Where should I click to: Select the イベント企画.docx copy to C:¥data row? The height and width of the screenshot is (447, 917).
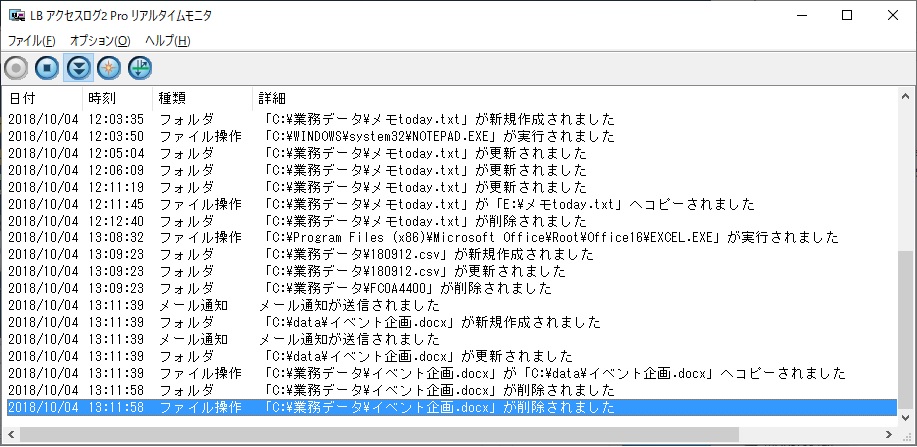point(451,373)
